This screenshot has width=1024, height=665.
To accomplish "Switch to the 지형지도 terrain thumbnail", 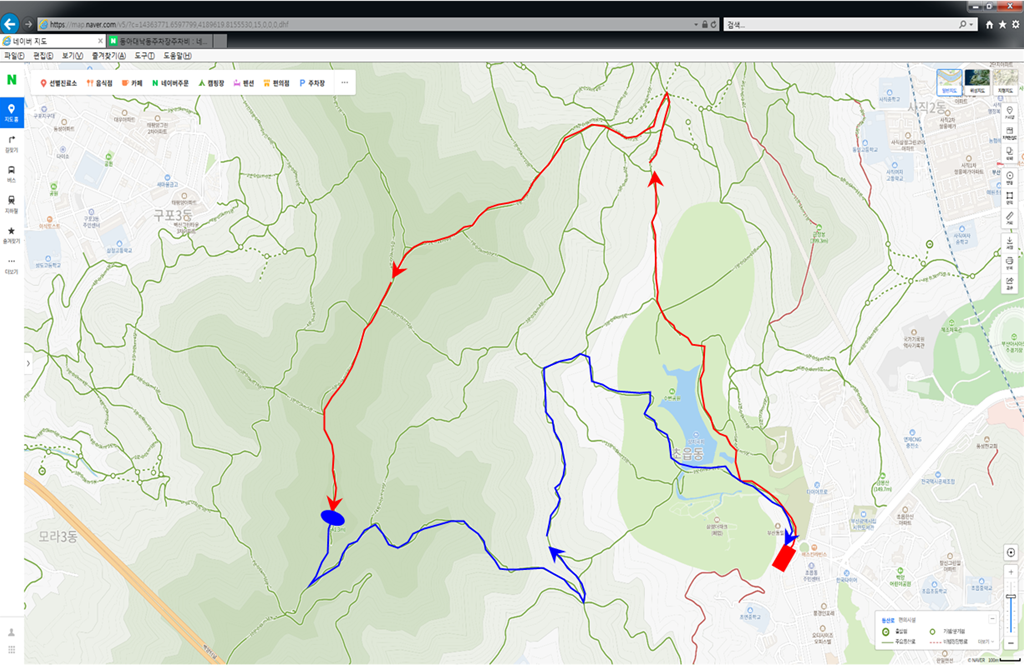I will (1005, 82).
